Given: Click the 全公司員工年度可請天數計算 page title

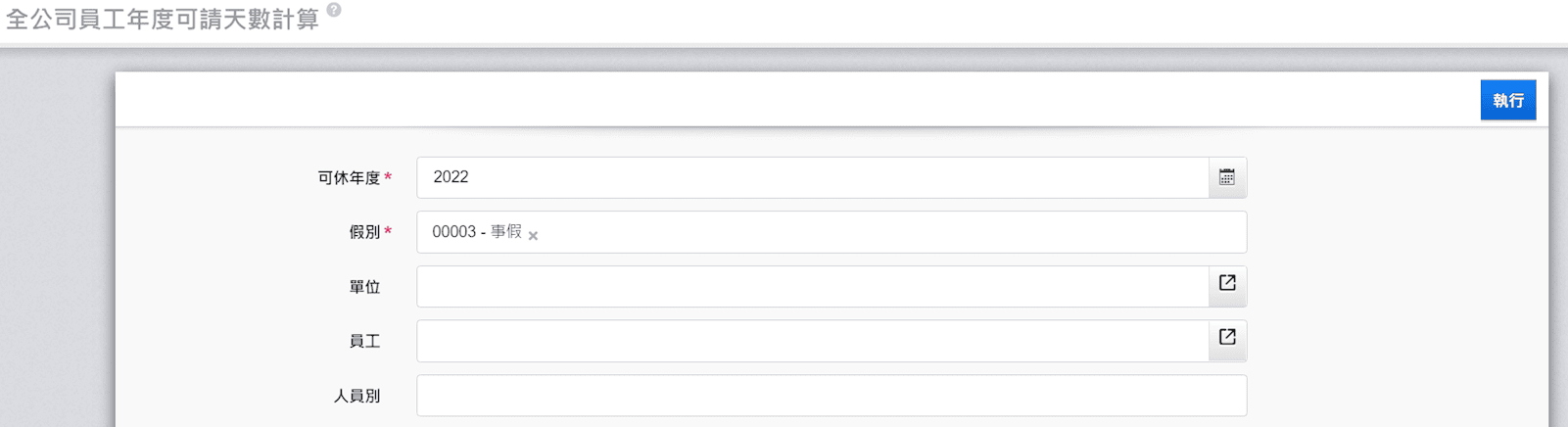Looking at the screenshot, I should pyautogui.click(x=163, y=20).
